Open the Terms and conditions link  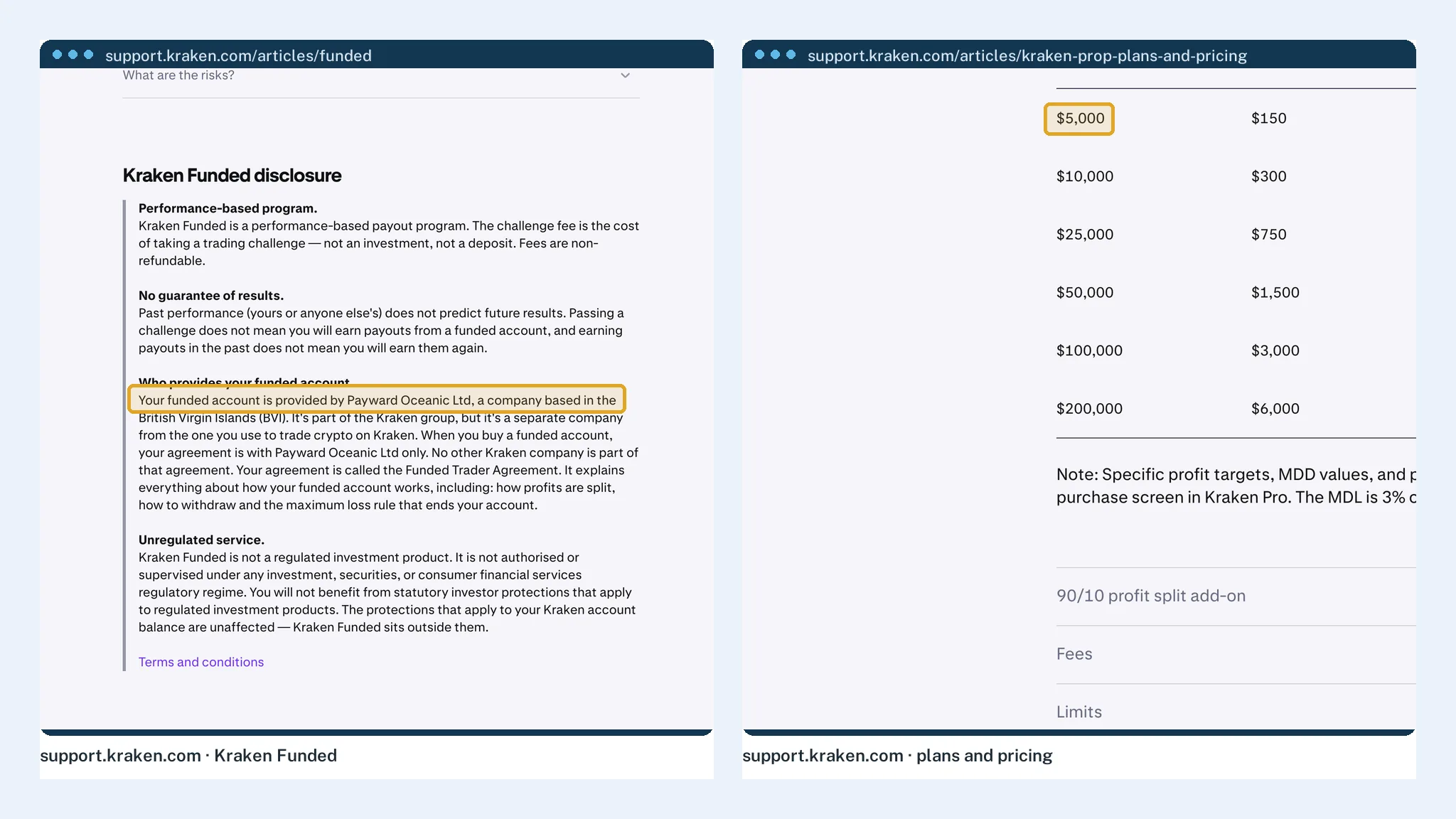(x=201, y=662)
